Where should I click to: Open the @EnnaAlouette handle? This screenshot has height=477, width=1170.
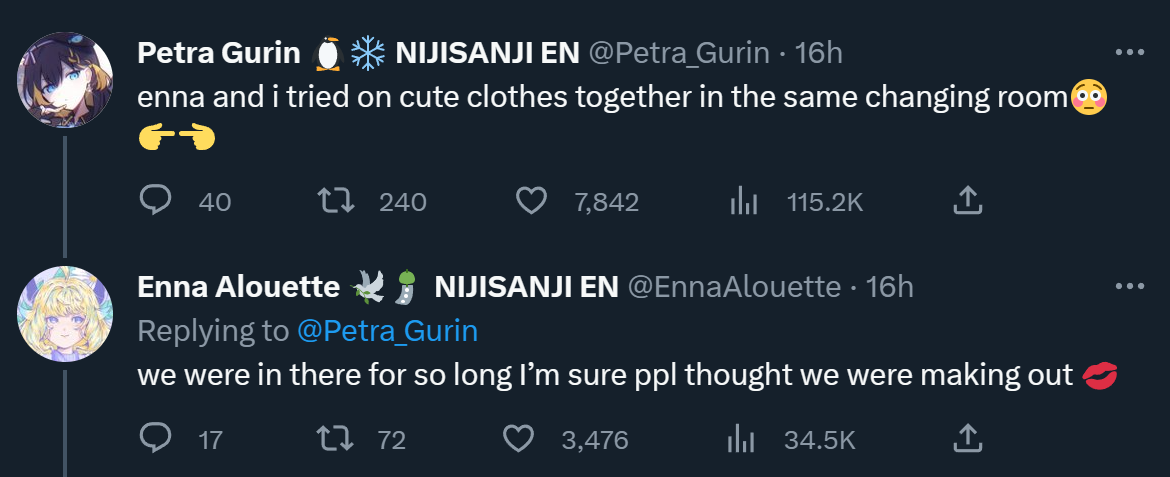tap(733, 288)
